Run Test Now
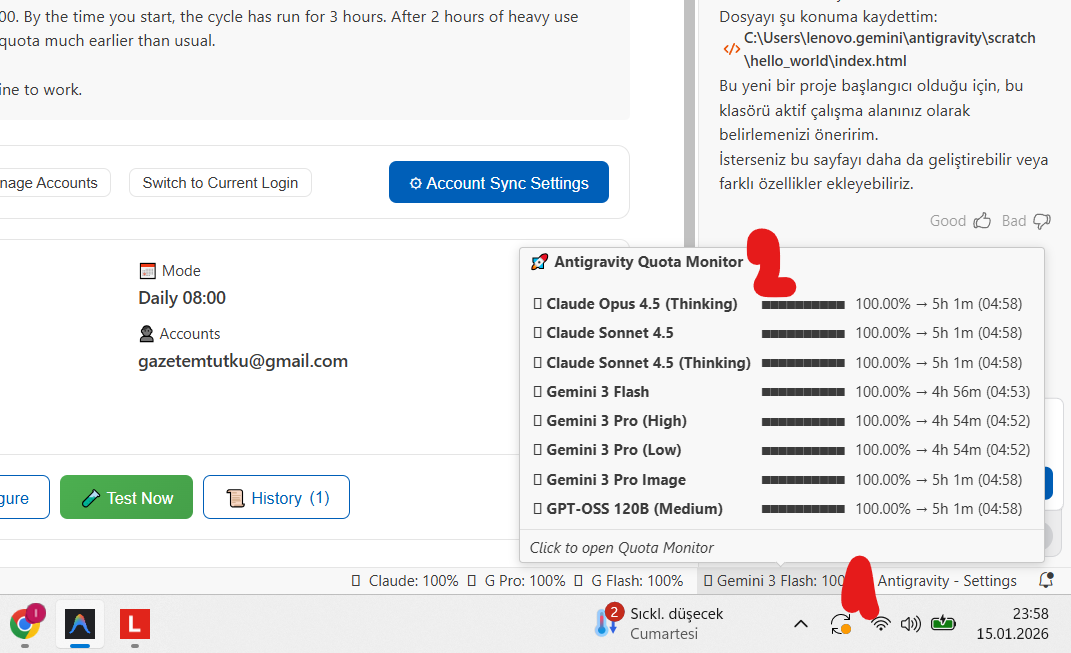1071x653 pixels. (x=126, y=497)
